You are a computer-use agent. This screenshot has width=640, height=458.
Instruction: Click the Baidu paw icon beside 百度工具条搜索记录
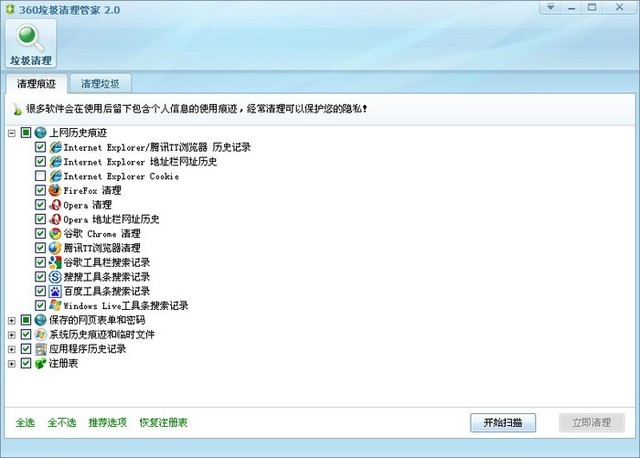55,291
